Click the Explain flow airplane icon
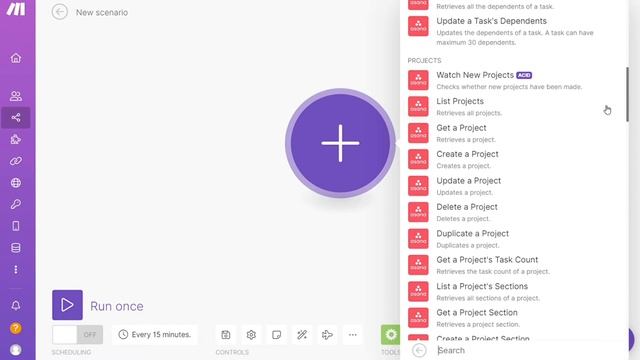 327,335
